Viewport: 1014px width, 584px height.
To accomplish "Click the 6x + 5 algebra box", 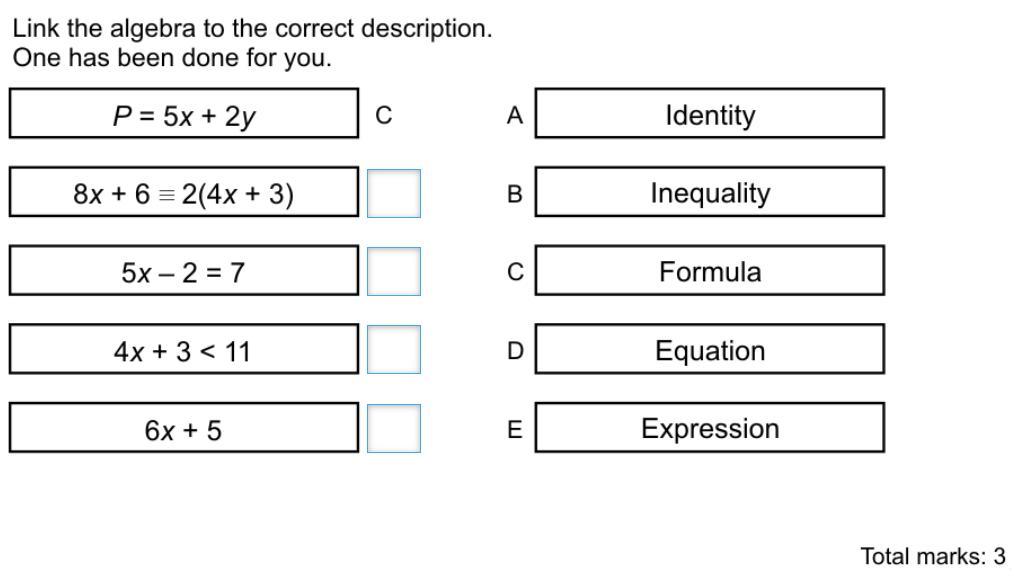I will (184, 427).
